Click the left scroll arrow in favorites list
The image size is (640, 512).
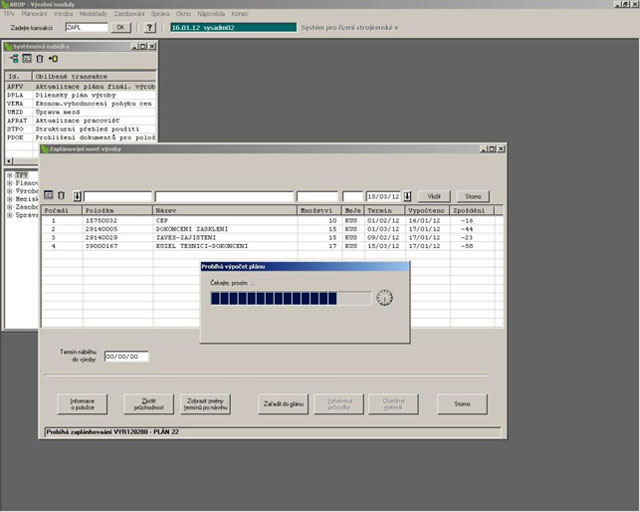[9, 161]
